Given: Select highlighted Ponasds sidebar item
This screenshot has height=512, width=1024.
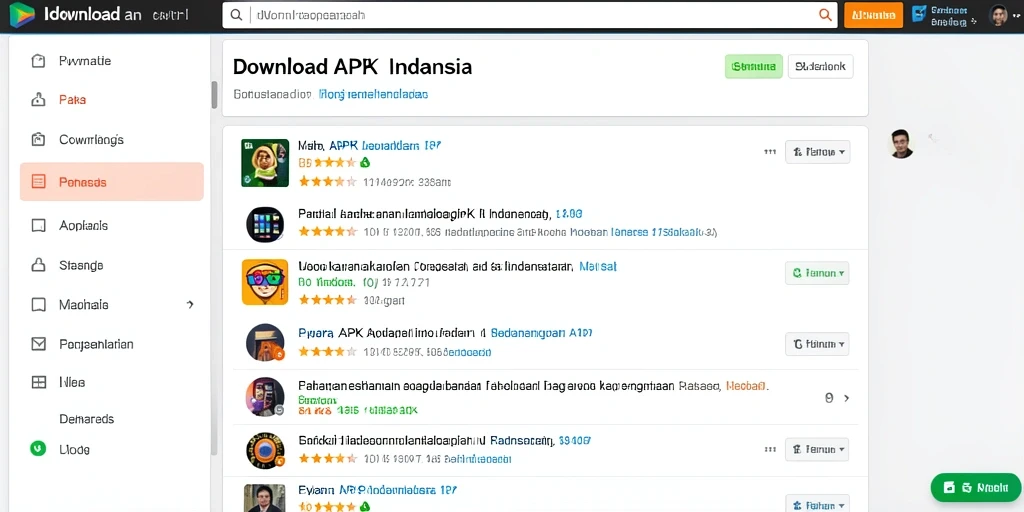Looking at the screenshot, I should 112,182.
